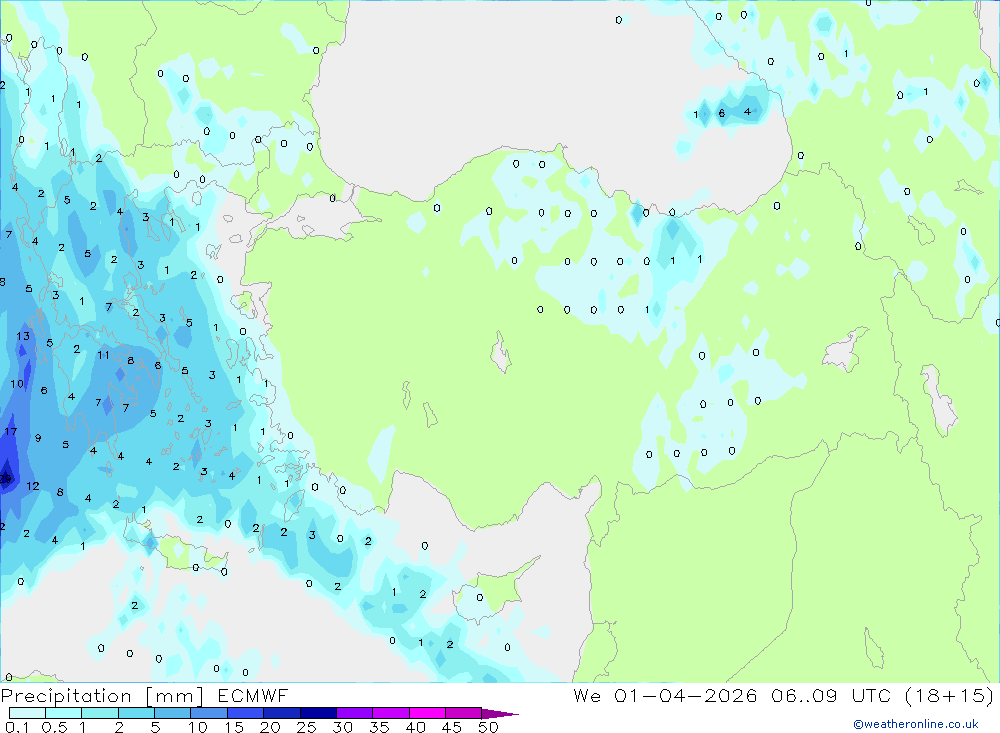Click the date 'We 01-04-2026'
1000x733 pixels.
click(665, 696)
